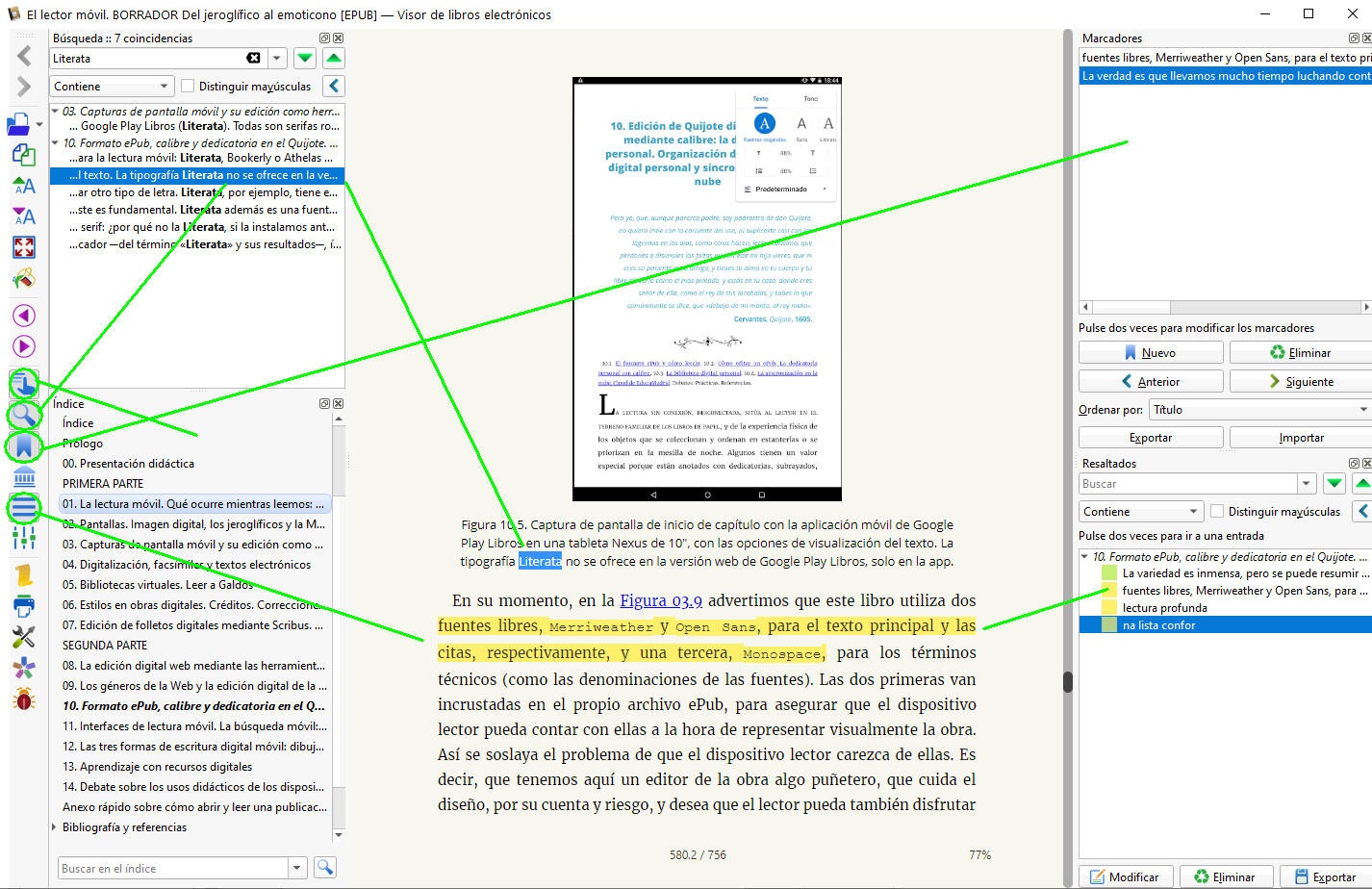Image resolution: width=1372 pixels, height=889 pixels.
Task: Go to Siguiente bookmark
Action: click(1301, 382)
